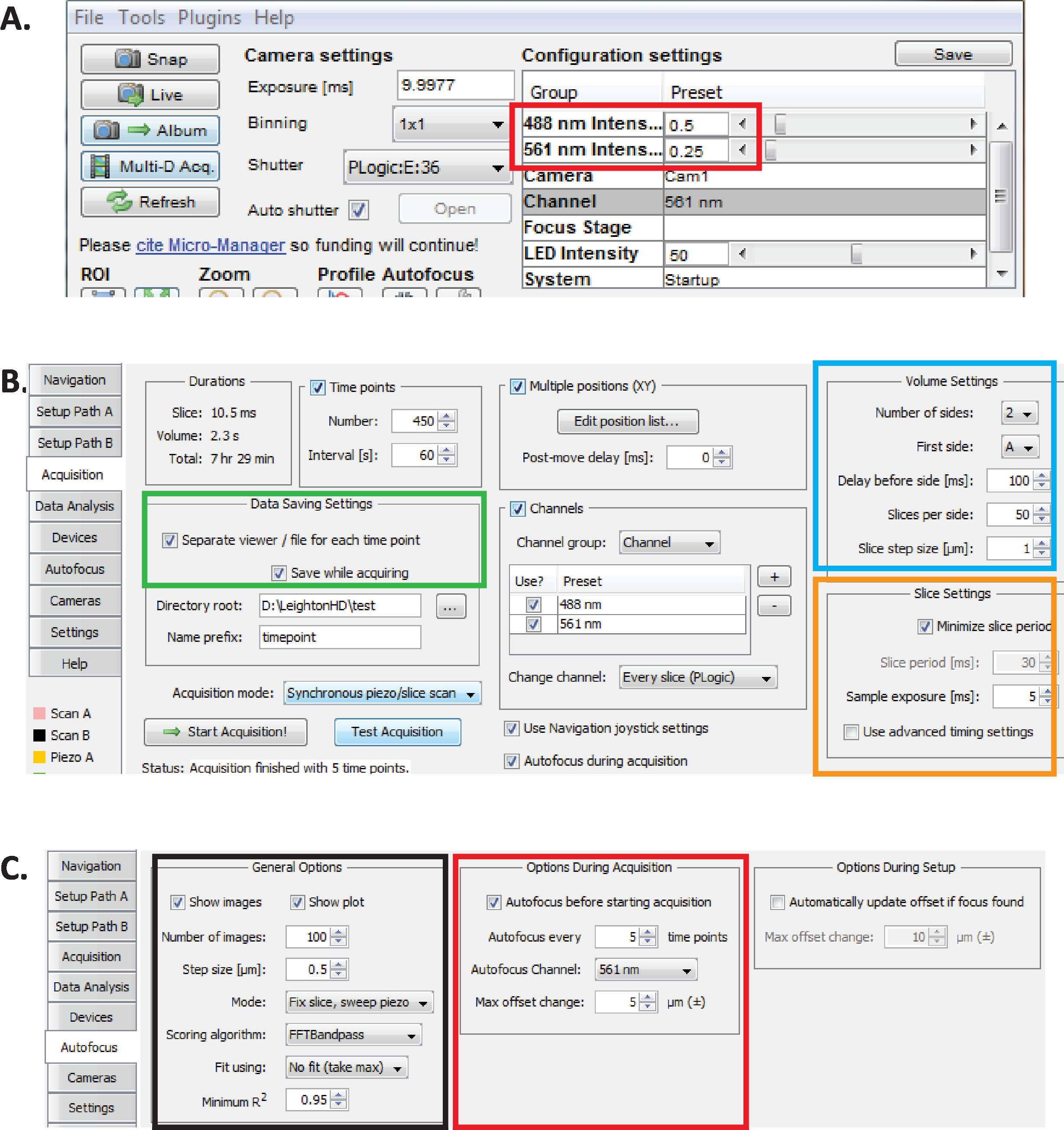Click the Name prefix text field
The width and height of the screenshot is (1064, 1130).
click(x=340, y=637)
